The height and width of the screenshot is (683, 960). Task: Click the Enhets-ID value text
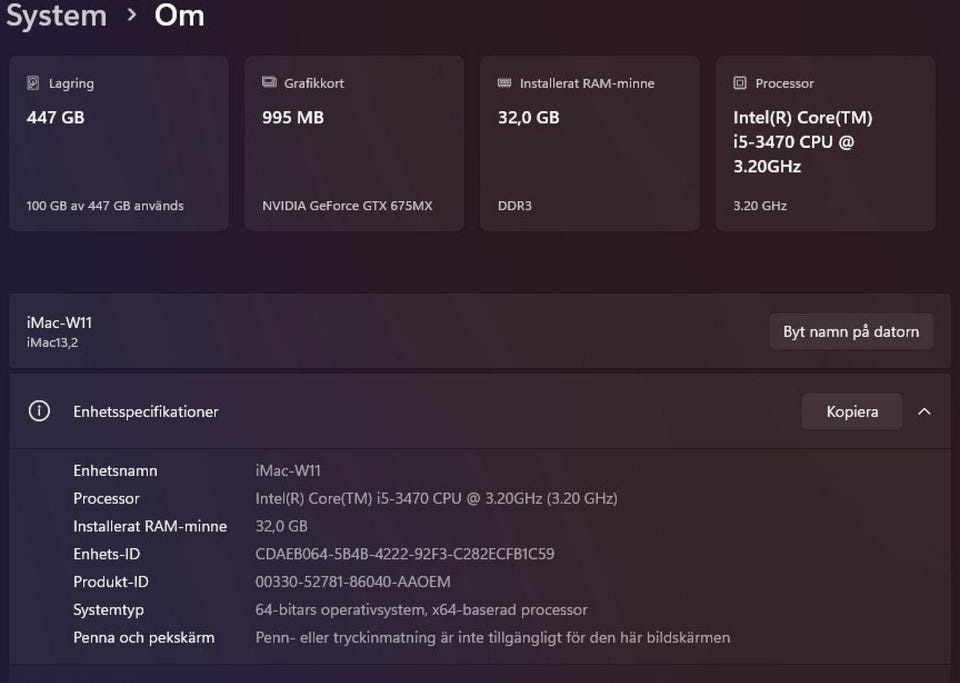(405, 554)
